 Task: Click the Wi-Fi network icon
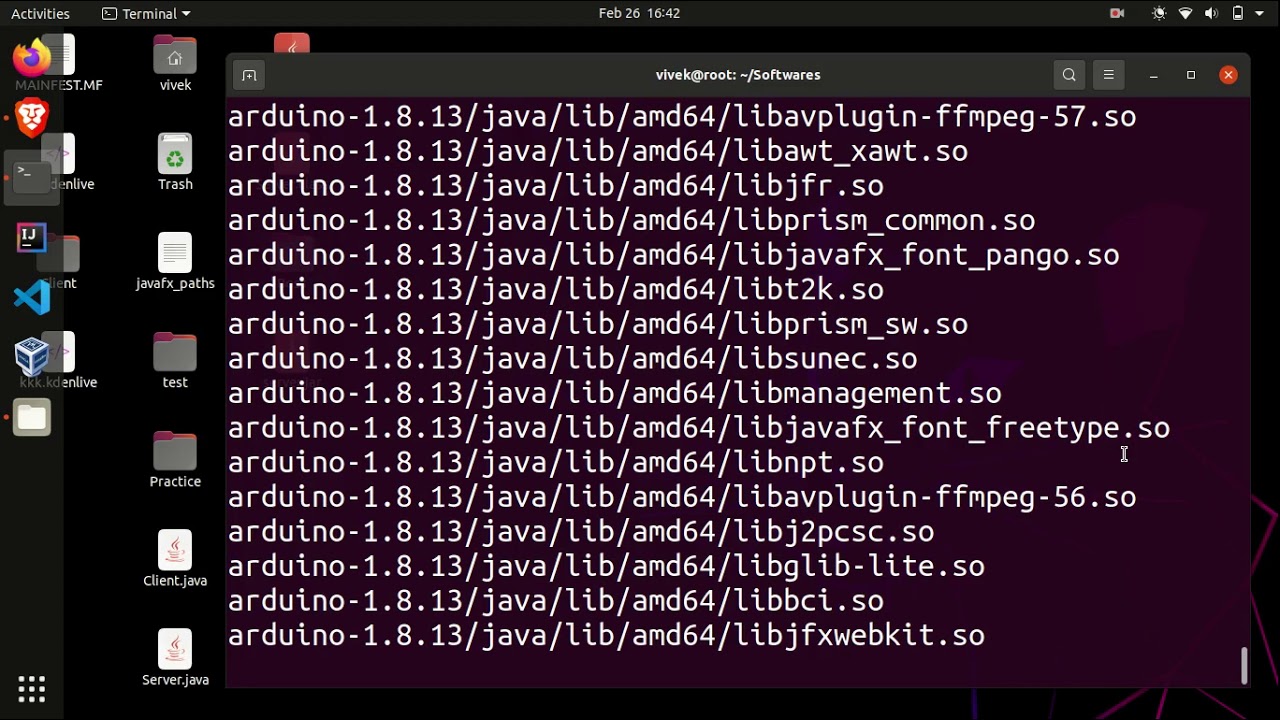coord(1186,14)
